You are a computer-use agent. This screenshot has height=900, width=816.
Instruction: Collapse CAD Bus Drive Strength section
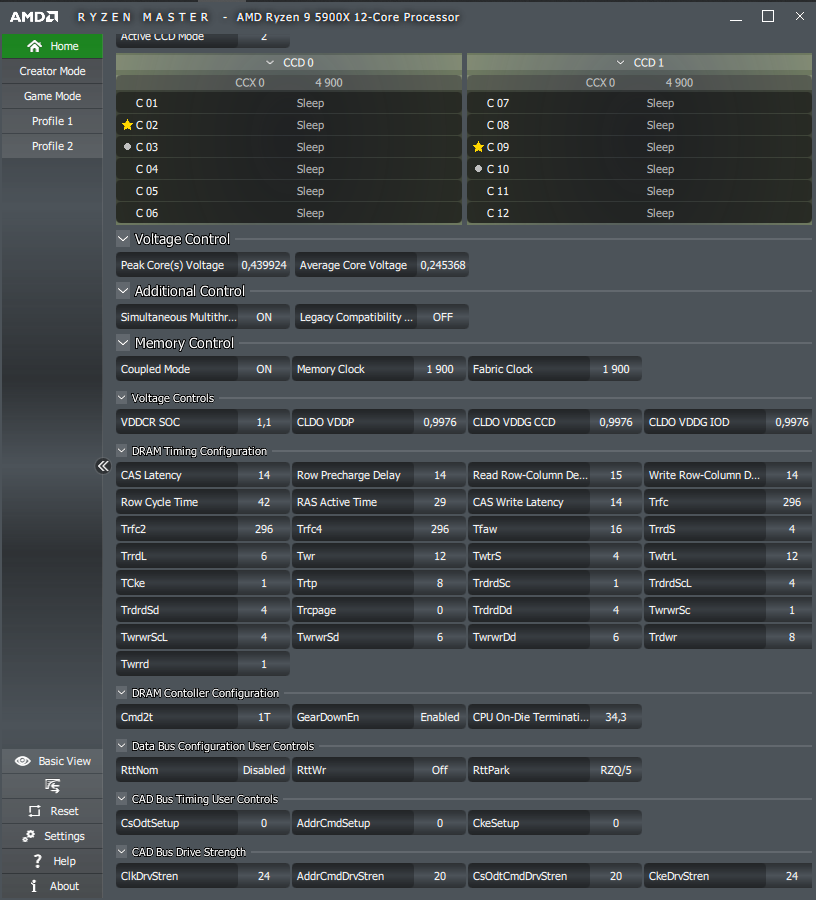click(121, 851)
